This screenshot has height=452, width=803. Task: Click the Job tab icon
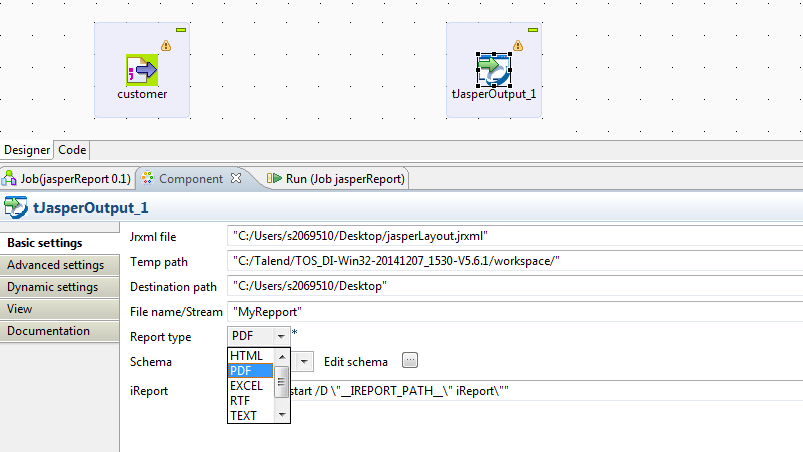[x=9, y=178]
